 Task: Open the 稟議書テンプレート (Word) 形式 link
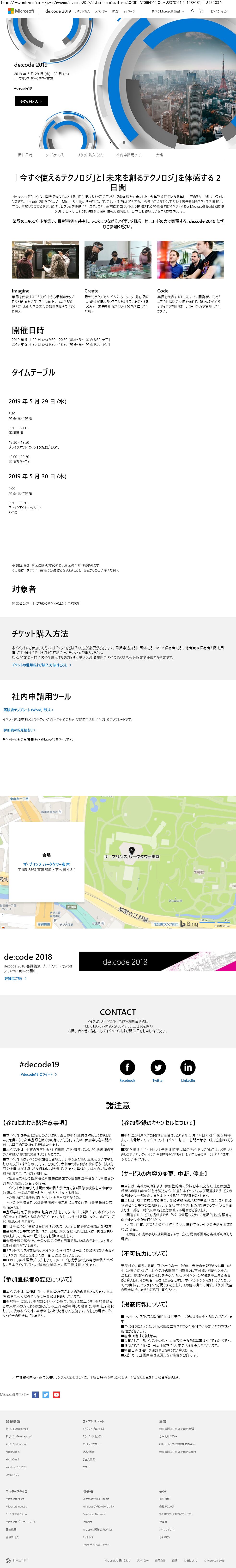click(28, 710)
